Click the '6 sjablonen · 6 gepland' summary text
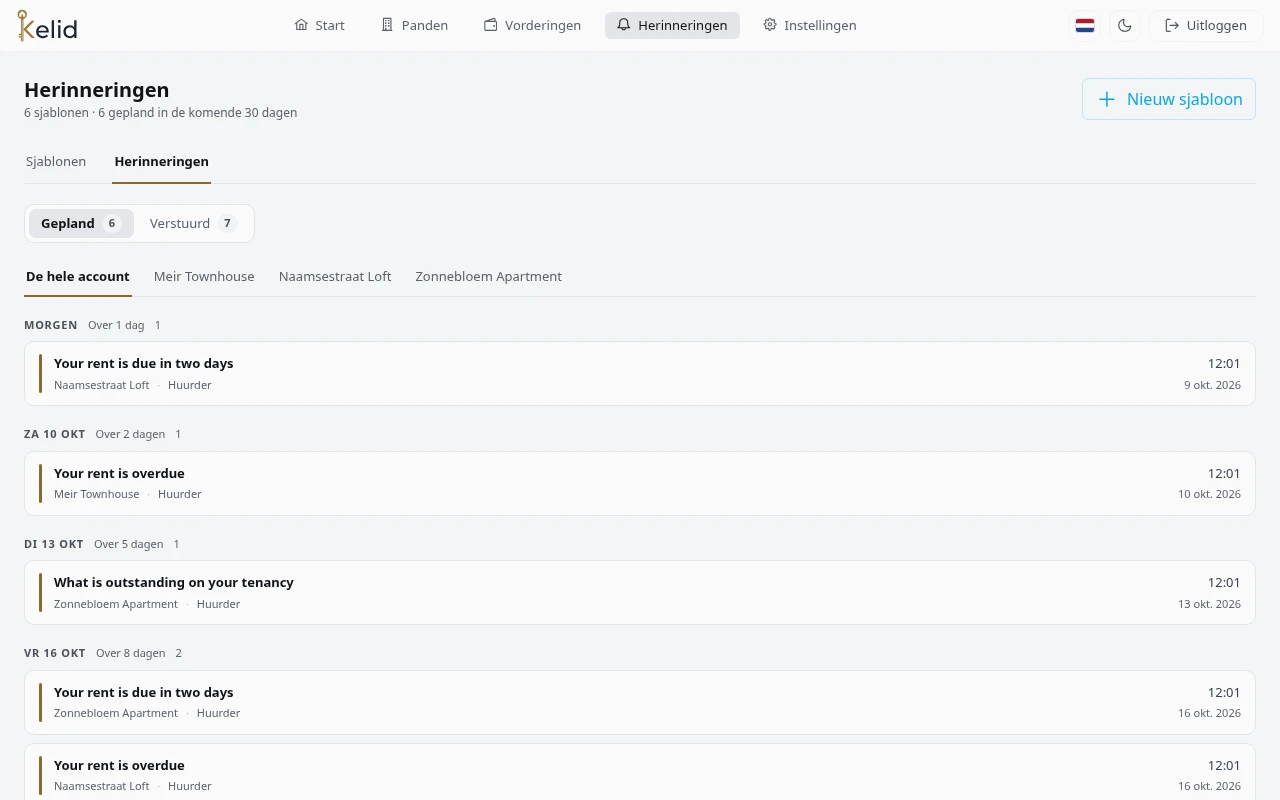This screenshot has height=800, width=1280. 161,113
